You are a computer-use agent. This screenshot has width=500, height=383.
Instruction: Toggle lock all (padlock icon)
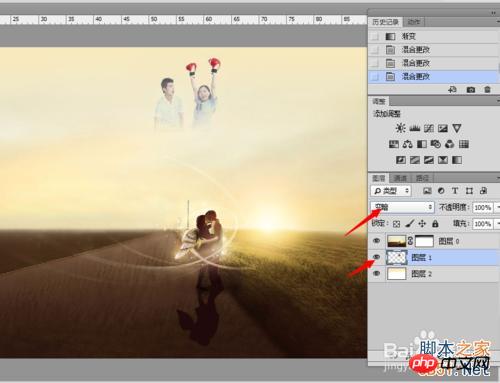click(x=435, y=223)
